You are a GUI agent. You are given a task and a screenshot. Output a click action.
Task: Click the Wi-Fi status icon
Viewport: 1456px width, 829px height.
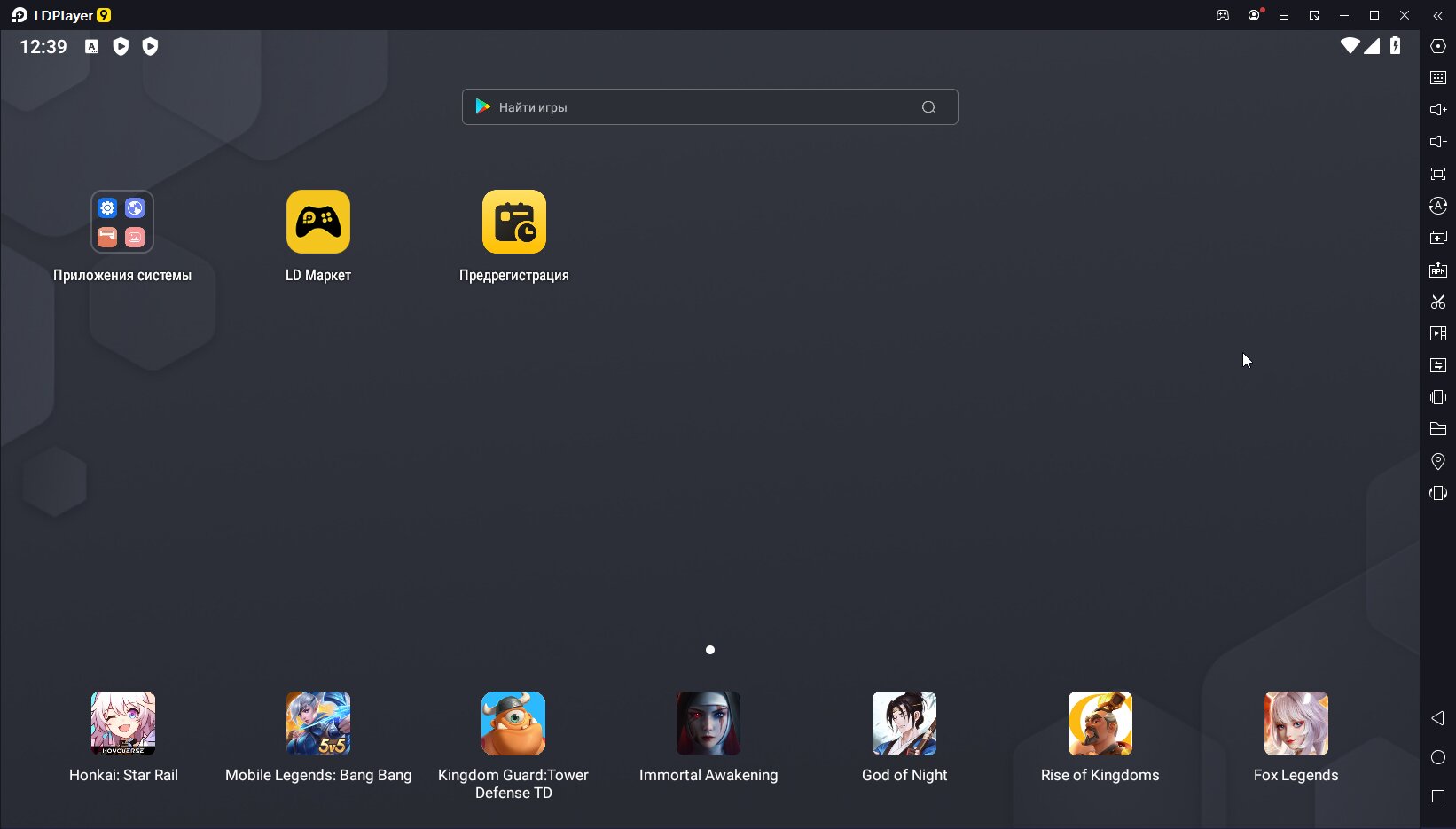click(1350, 46)
